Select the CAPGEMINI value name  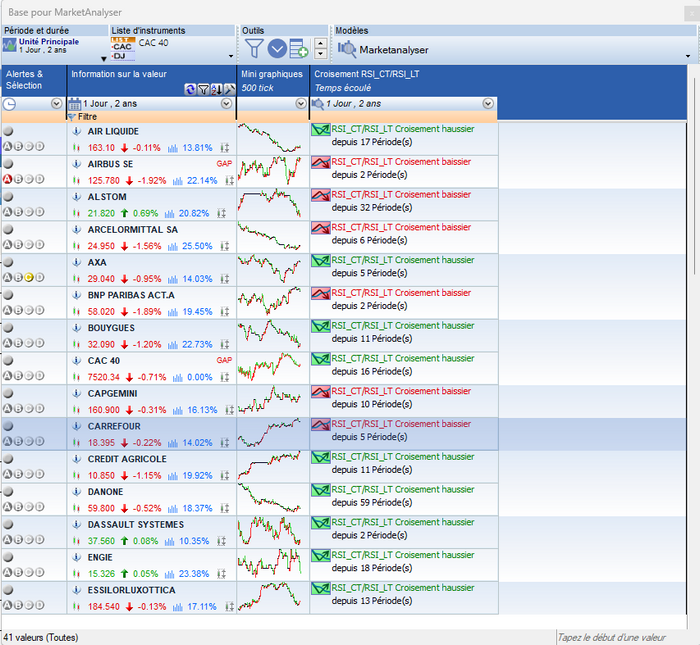pos(112,393)
